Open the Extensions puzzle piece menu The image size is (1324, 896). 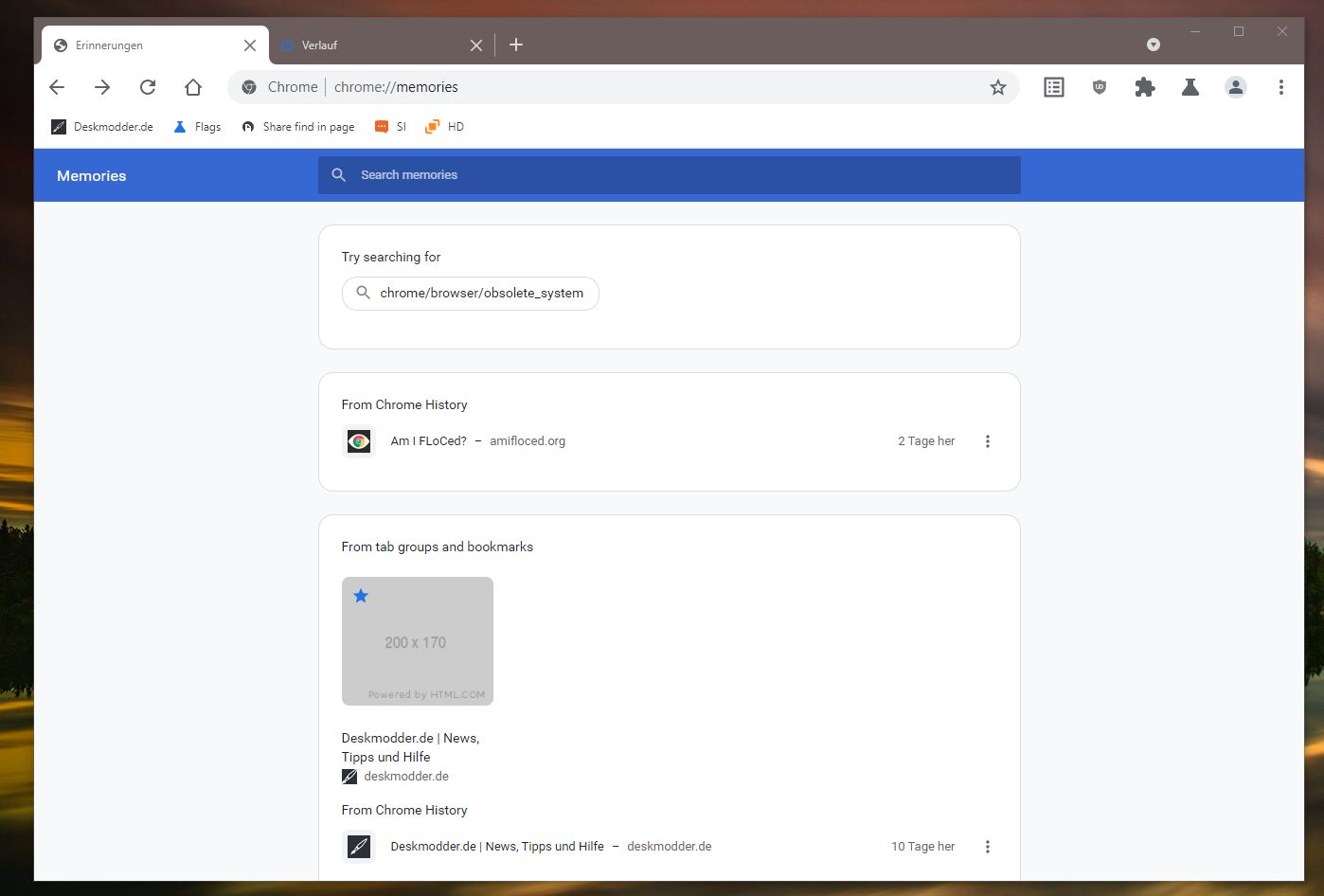(x=1145, y=87)
